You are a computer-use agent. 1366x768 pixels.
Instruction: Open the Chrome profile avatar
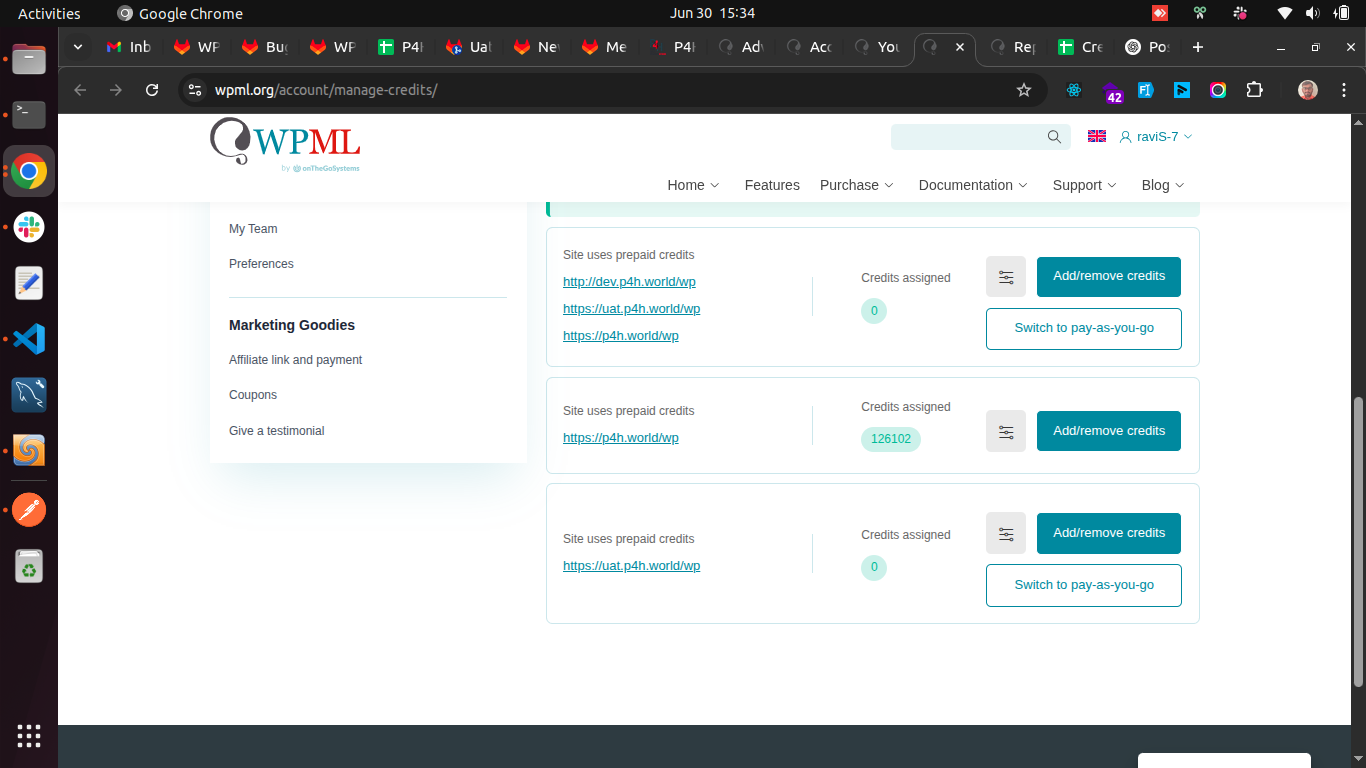tap(1308, 90)
